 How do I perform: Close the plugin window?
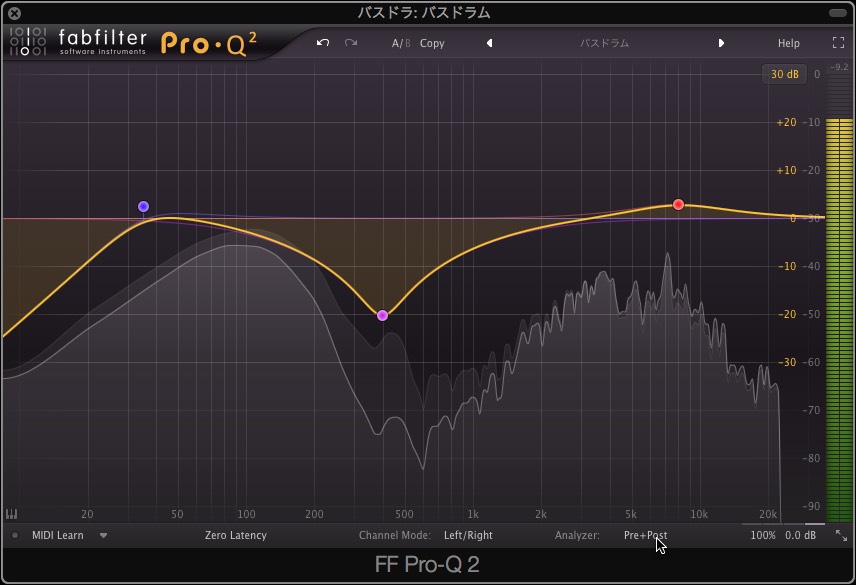click(15, 13)
